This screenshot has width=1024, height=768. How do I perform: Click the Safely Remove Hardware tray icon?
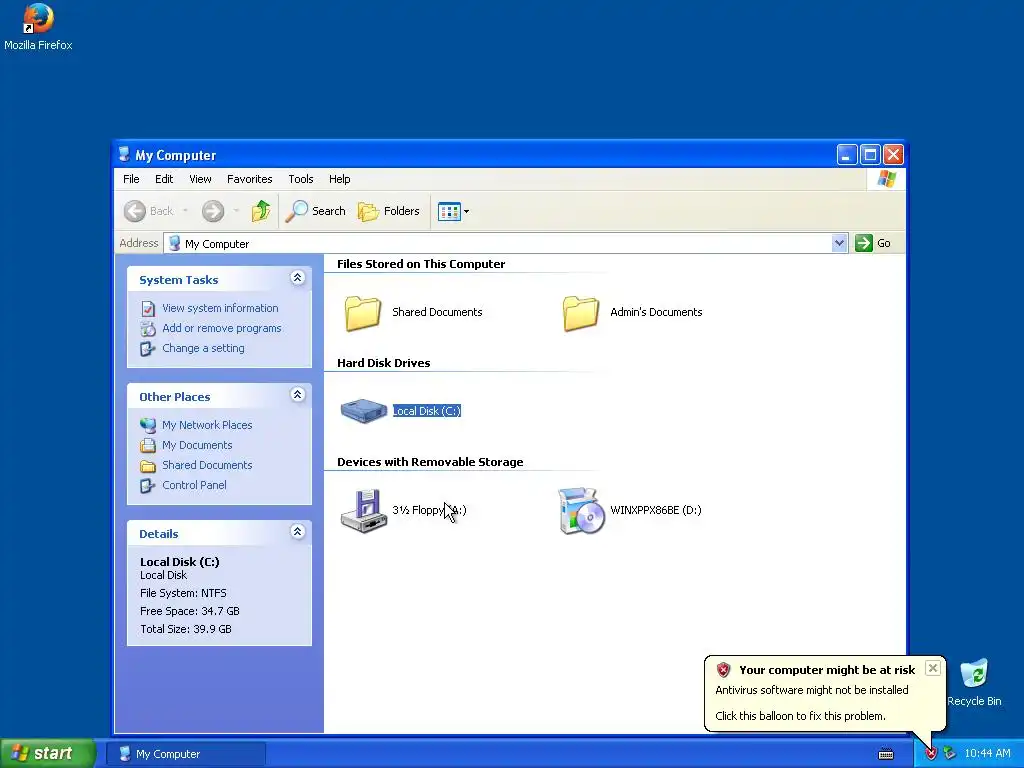point(949,754)
